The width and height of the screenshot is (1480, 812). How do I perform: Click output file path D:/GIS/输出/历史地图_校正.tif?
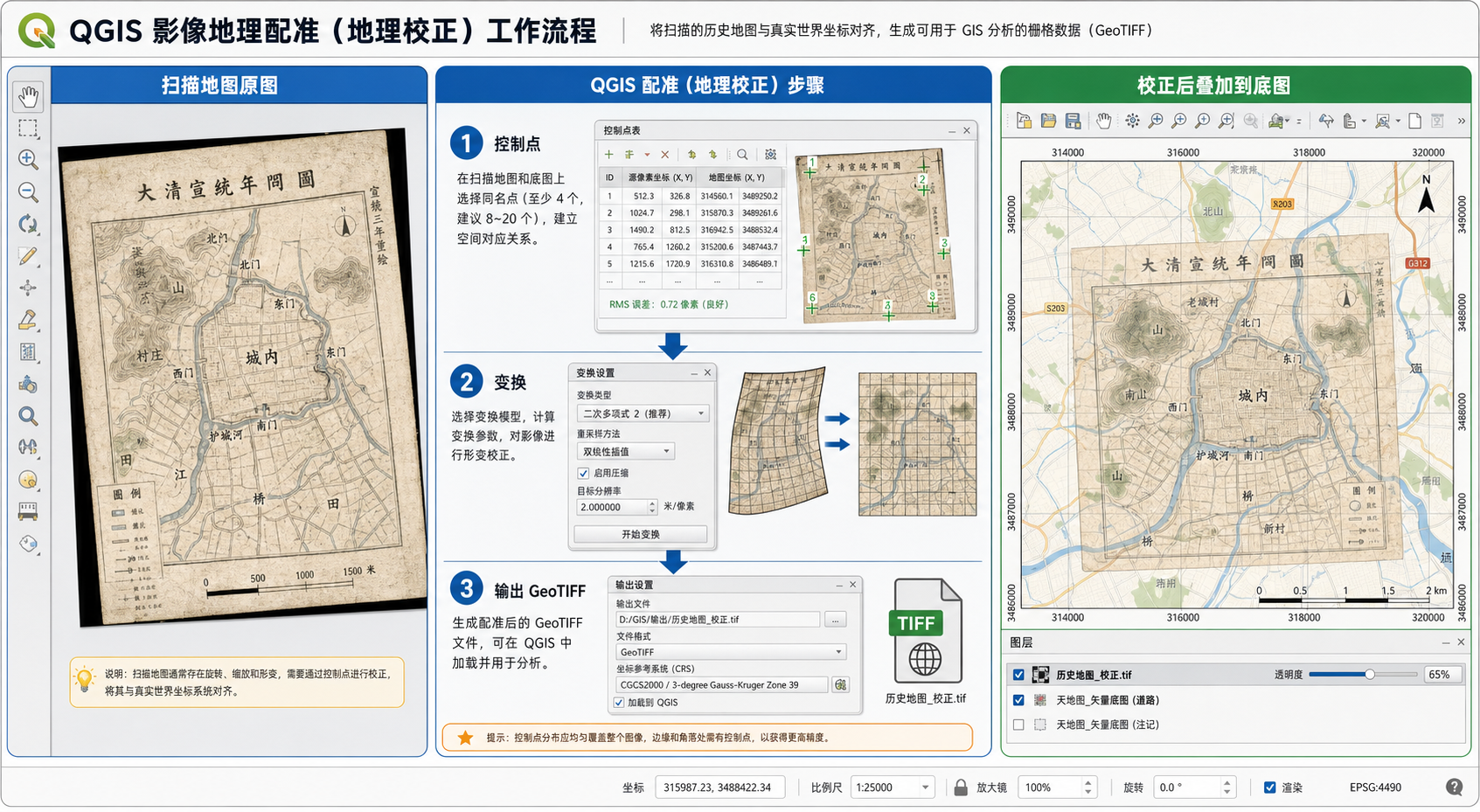click(718, 620)
